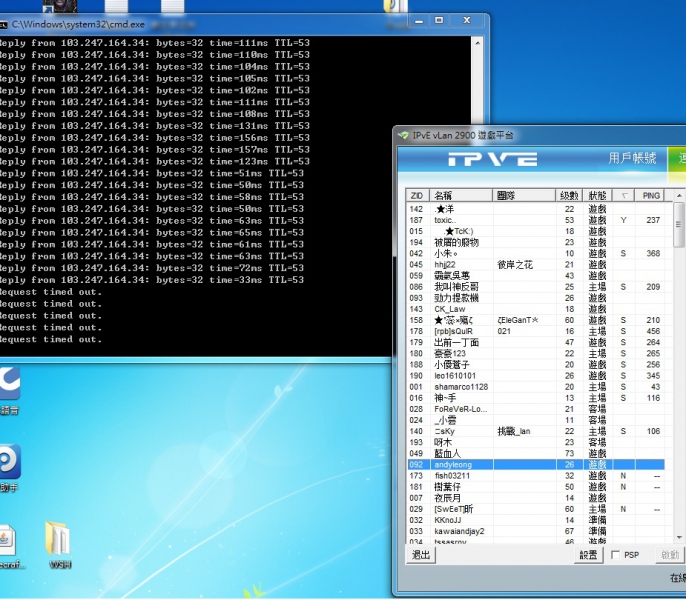Sort player list by PING column
The image size is (686, 600).
[x=651, y=195]
